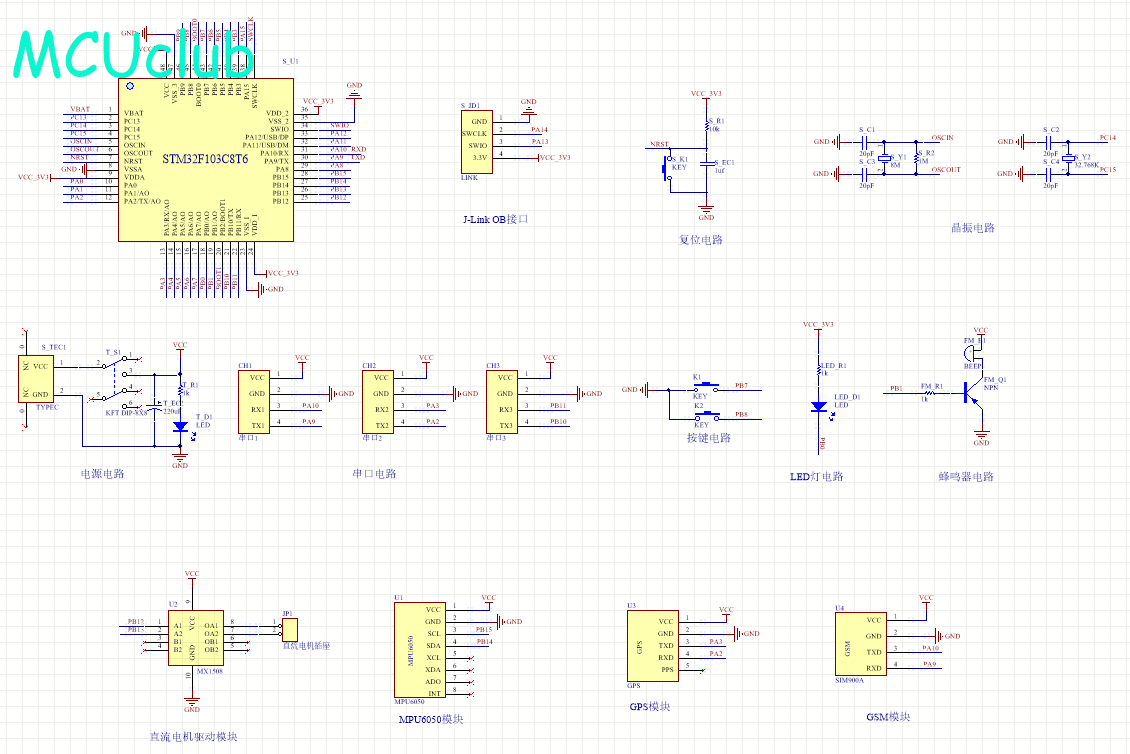Image resolution: width=1130 pixels, height=754 pixels.
Task: Select the JP1 DC motor socket
Action: coord(290,629)
